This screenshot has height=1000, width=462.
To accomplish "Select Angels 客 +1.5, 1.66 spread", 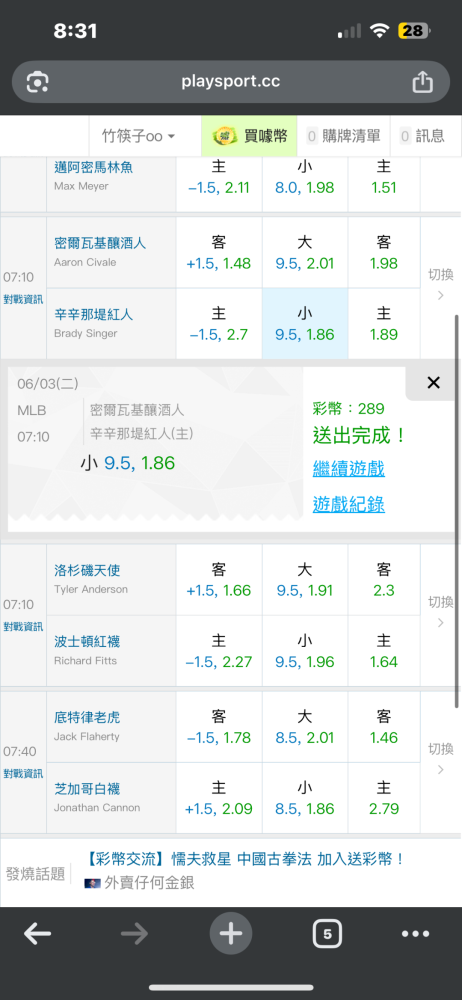I will (x=219, y=580).
